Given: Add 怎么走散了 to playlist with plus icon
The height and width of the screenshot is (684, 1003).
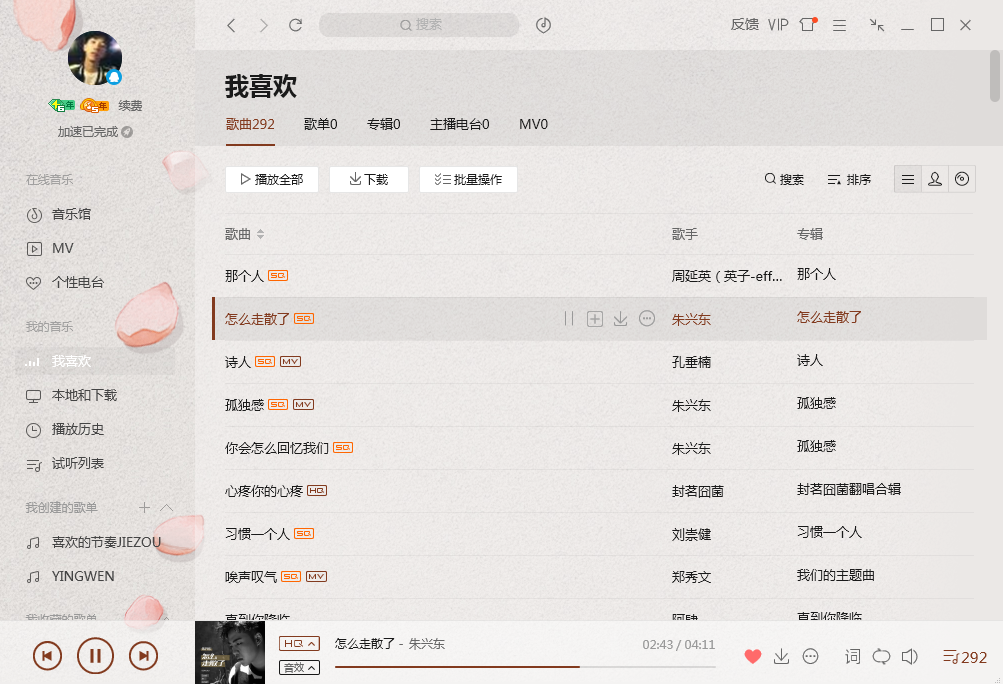Looking at the screenshot, I should pyautogui.click(x=595, y=319).
